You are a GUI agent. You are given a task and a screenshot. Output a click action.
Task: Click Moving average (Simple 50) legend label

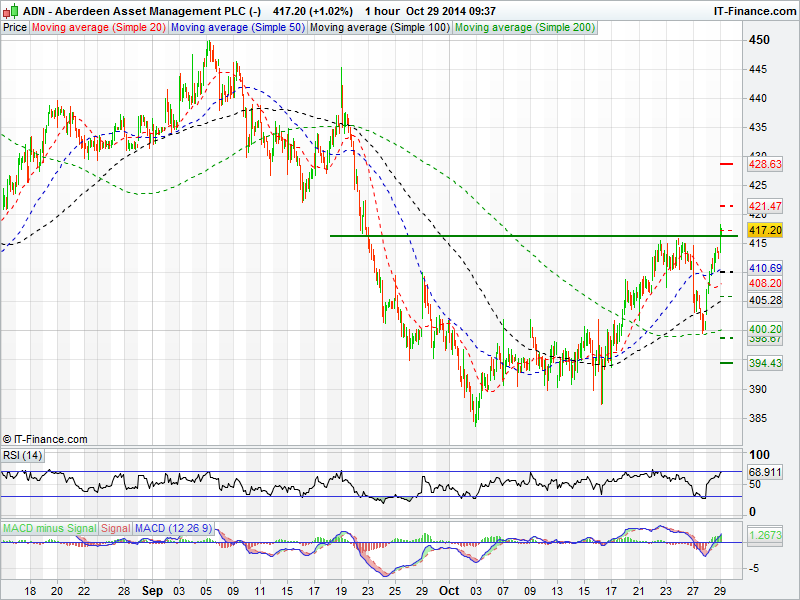[237, 28]
